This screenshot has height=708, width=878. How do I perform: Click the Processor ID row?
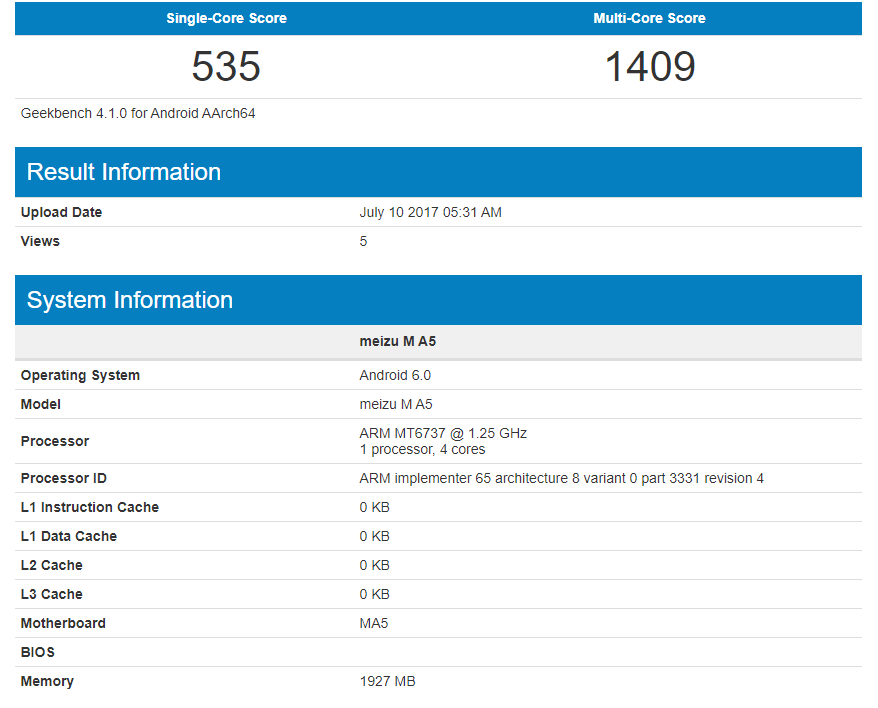tap(560, 478)
